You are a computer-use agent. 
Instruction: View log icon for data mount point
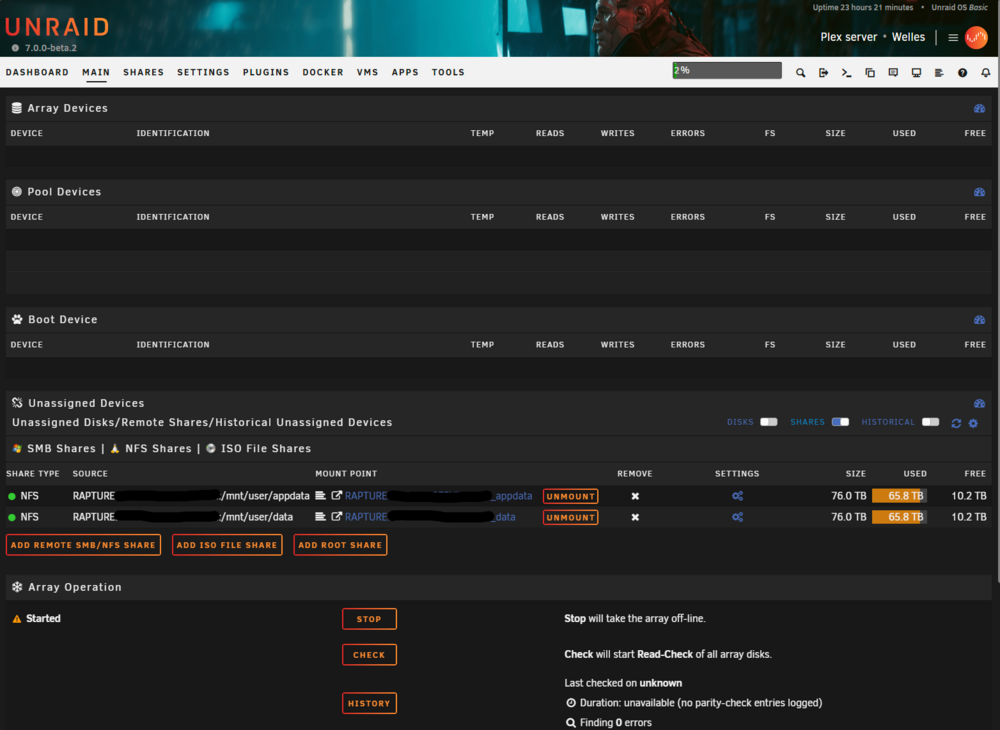320,516
